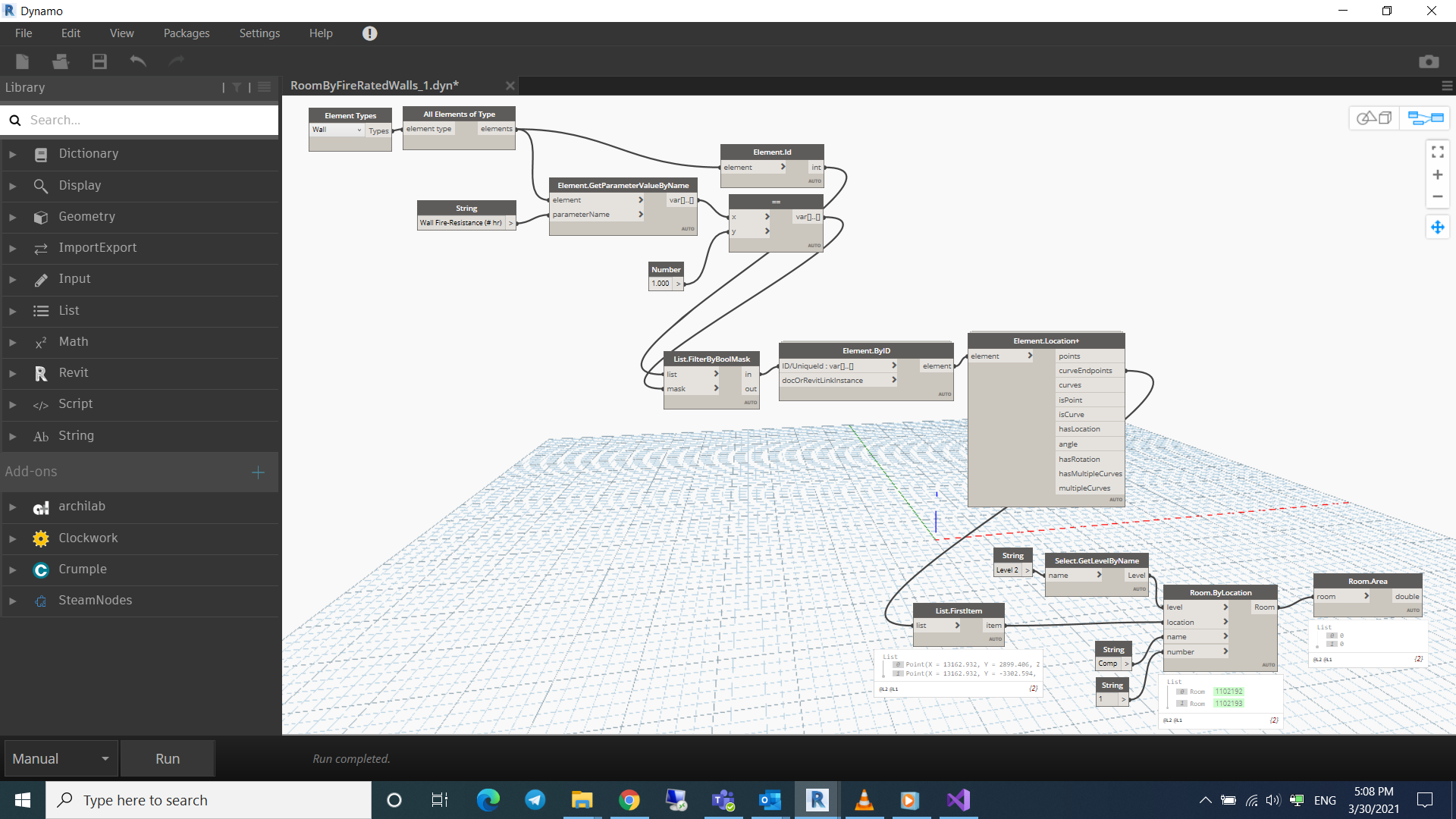This screenshot has width=1456, height=819.
Task: Click the Run button
Action: tap(168, 758)
